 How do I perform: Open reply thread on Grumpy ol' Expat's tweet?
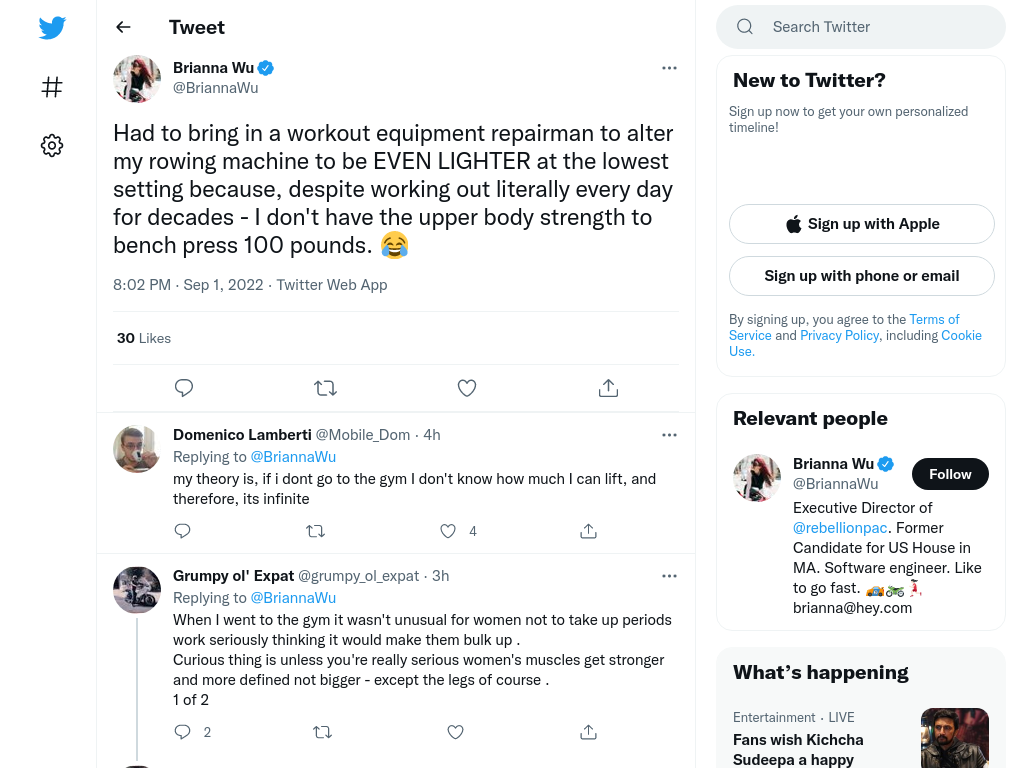183,731
